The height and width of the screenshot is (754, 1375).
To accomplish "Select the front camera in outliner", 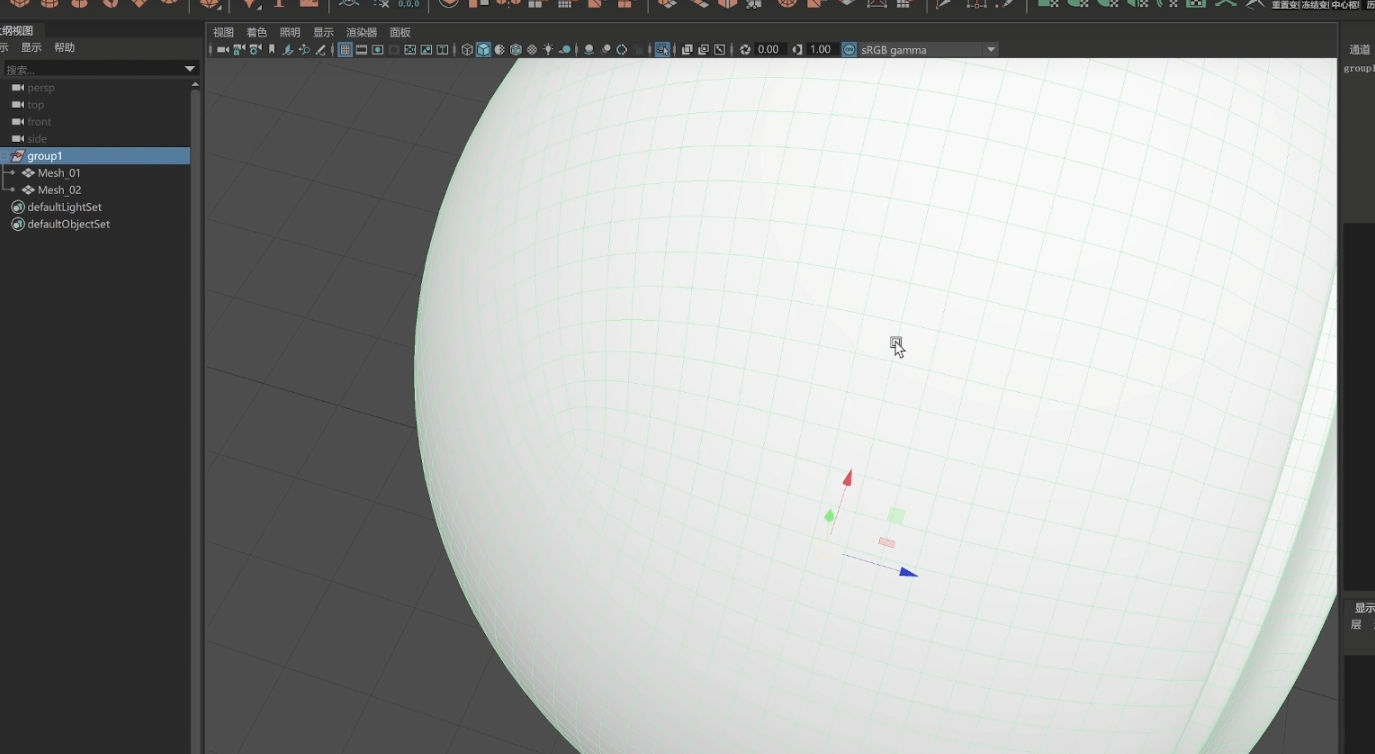I will pyautogui.click(x=39, y=122).
